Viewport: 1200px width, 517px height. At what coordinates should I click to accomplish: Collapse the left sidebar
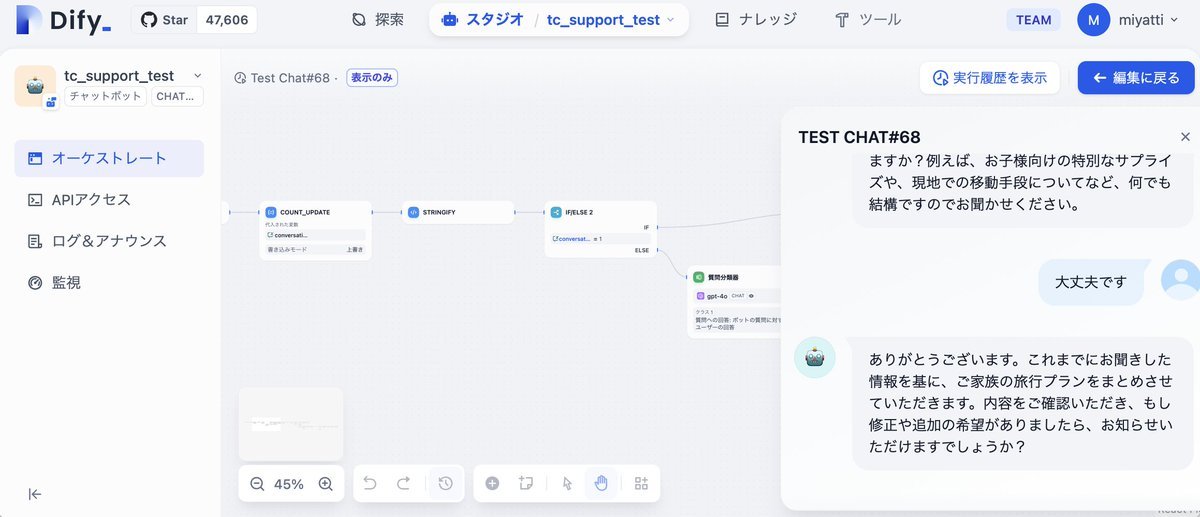coord(35,494)
